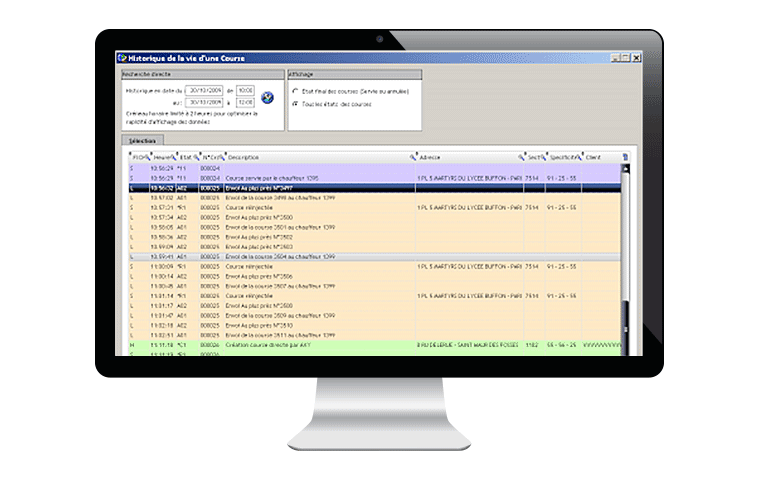760x480 pixels.
Task: Sort by the Description column header
Action: click(243, 158)
